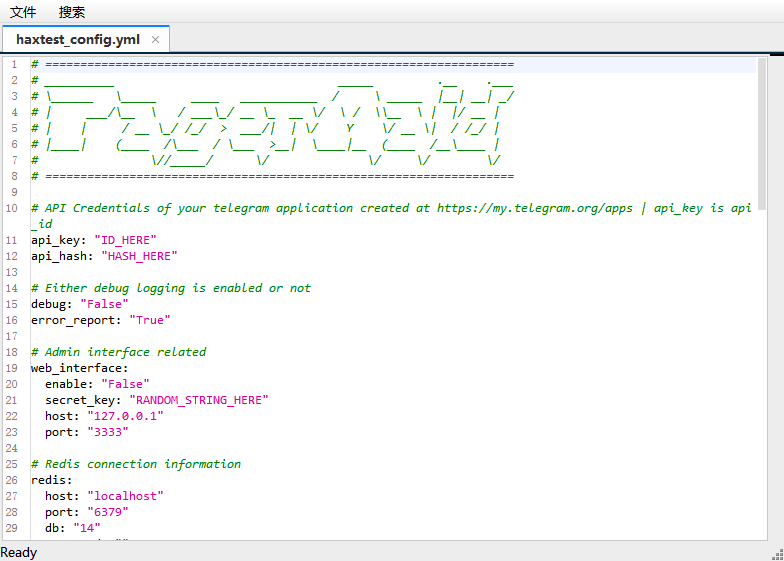This screenshot has width=784, height=561.
Task: Click the error_report value "True"
Action: (x=150, y=320)
